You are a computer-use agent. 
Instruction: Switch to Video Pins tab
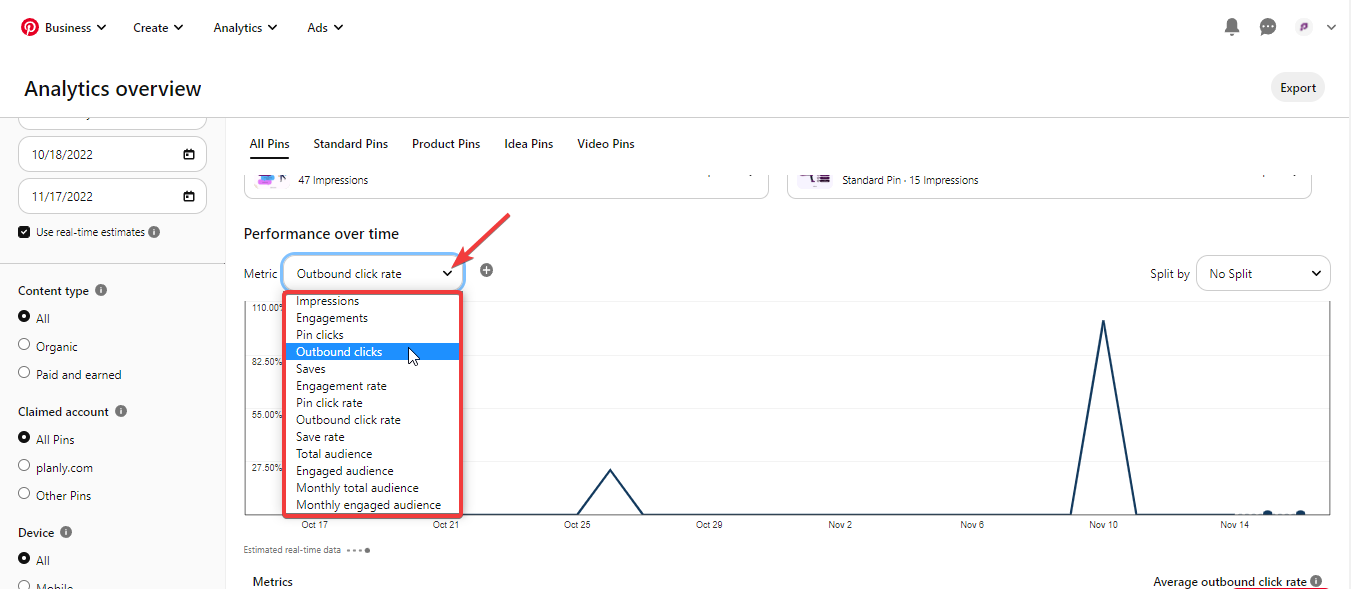[605, 144]
